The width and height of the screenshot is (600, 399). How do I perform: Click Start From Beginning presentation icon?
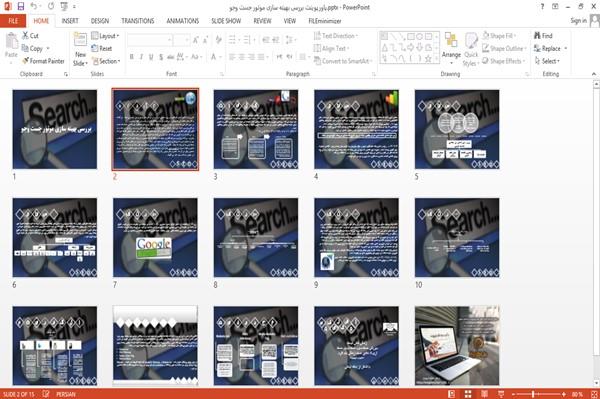tap(64, 7)
